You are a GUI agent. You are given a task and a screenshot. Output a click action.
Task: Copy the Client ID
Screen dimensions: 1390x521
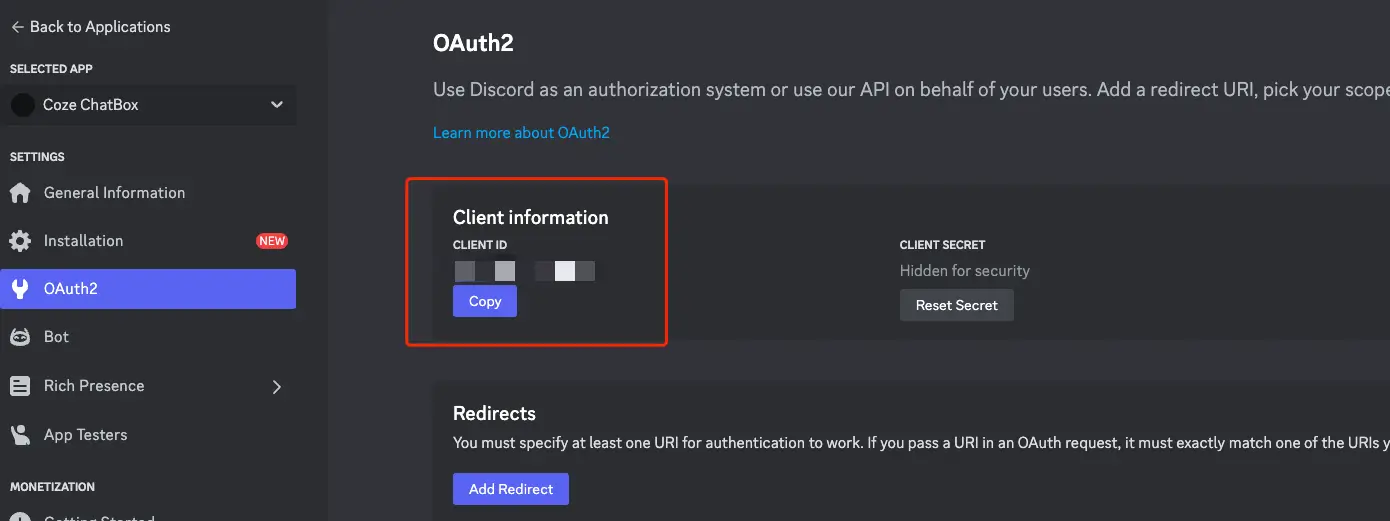click(485, 301)
